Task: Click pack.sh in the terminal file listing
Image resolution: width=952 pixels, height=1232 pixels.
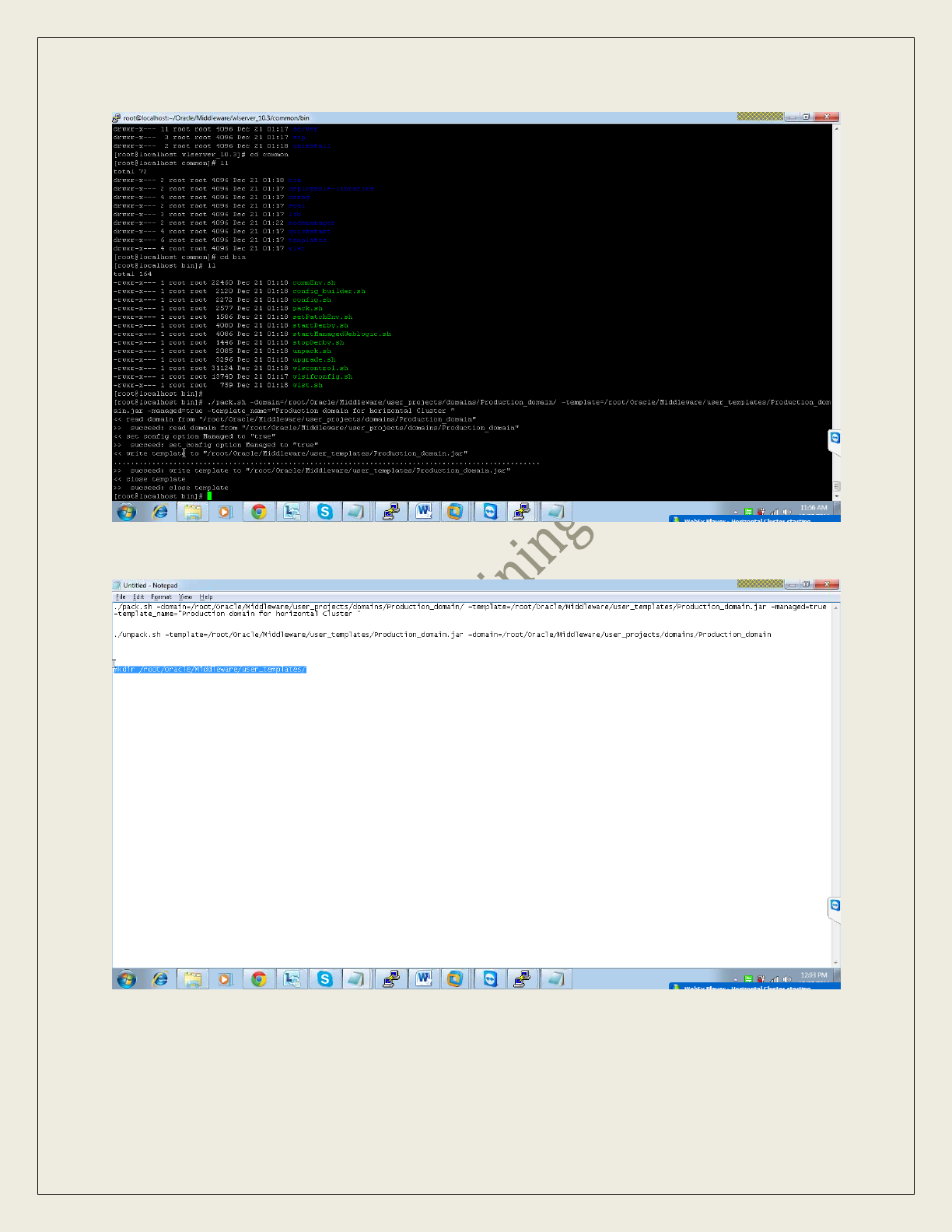Action: (x=307, y=308)
